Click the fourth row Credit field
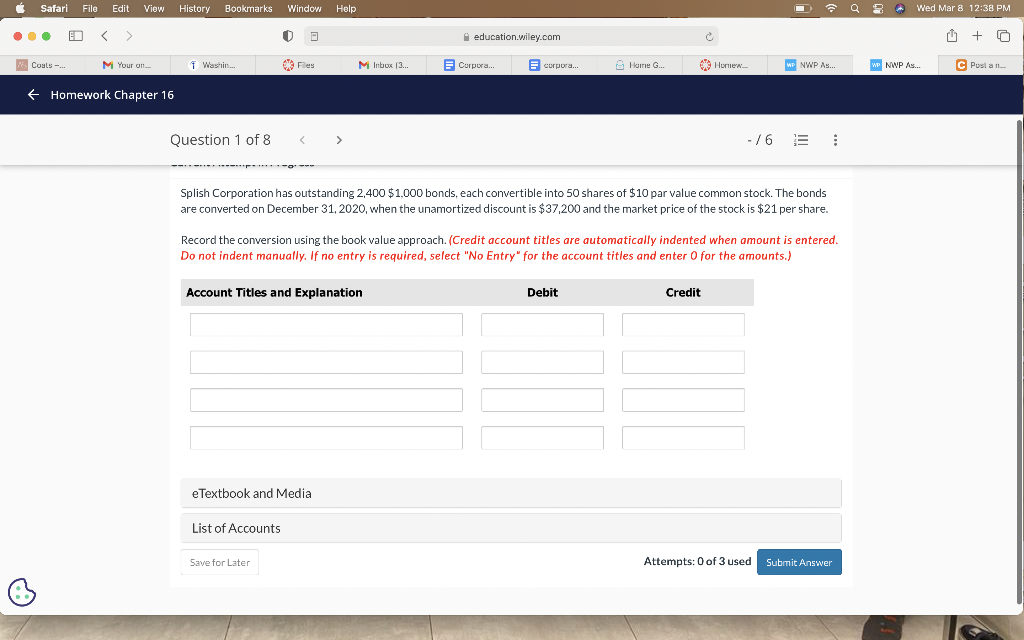 click(683, 438)
